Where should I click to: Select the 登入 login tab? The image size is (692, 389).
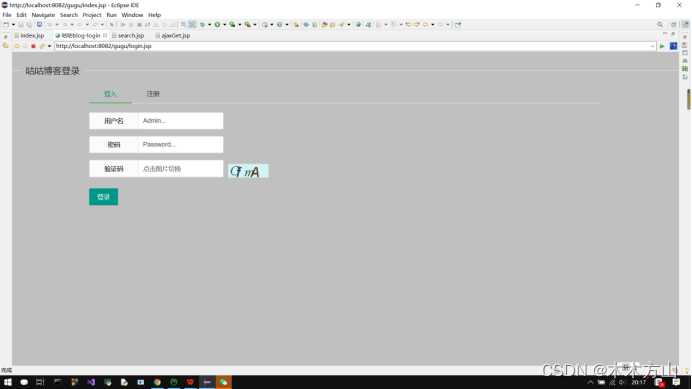tap(110, 94)
